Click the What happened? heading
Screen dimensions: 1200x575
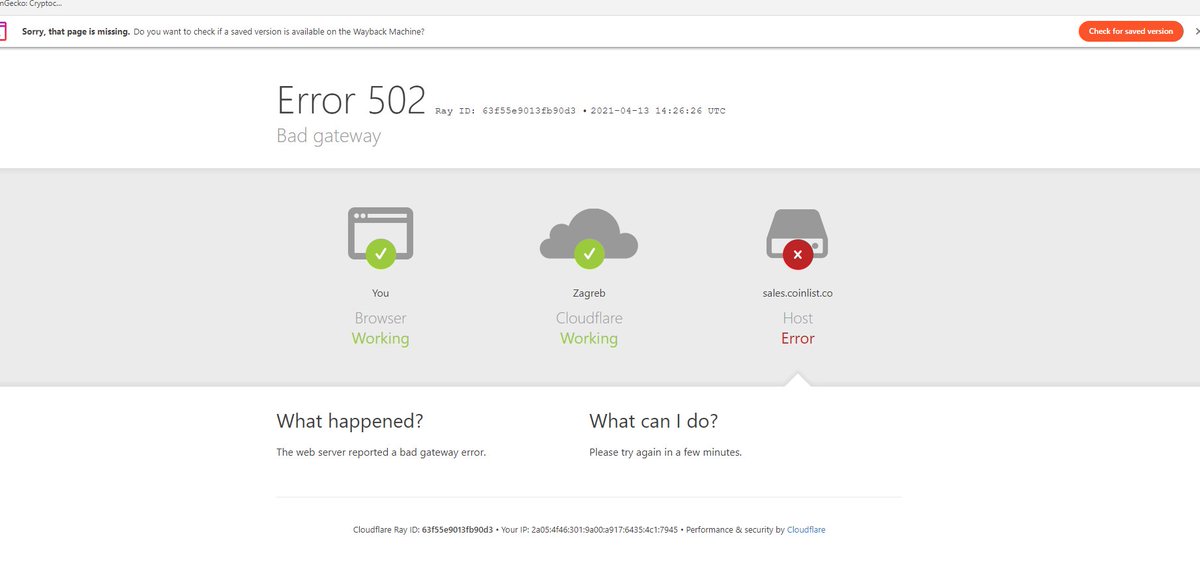(x=350, y=420)
